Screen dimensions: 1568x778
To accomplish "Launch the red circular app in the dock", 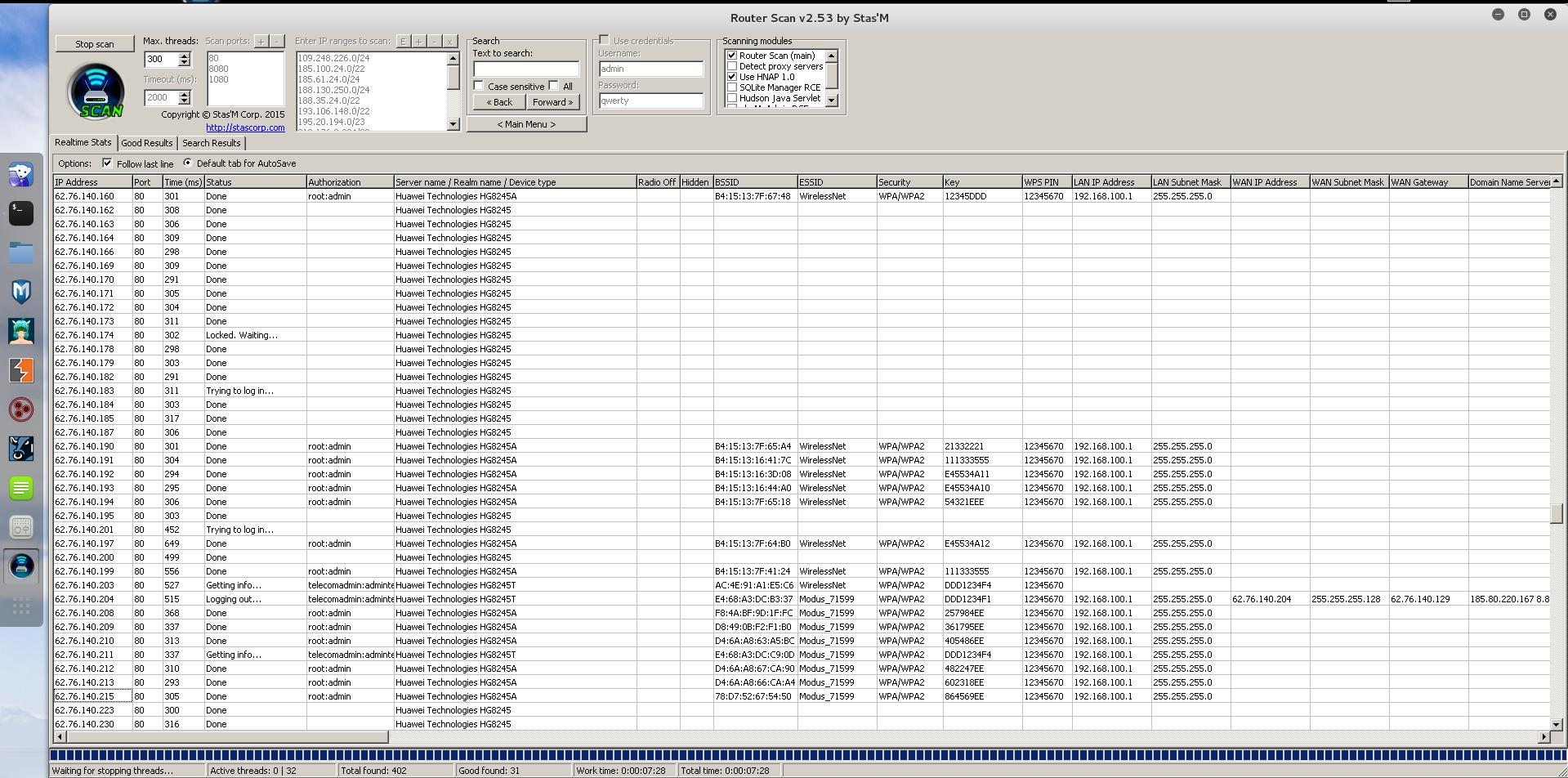I will tap(22, 409).
